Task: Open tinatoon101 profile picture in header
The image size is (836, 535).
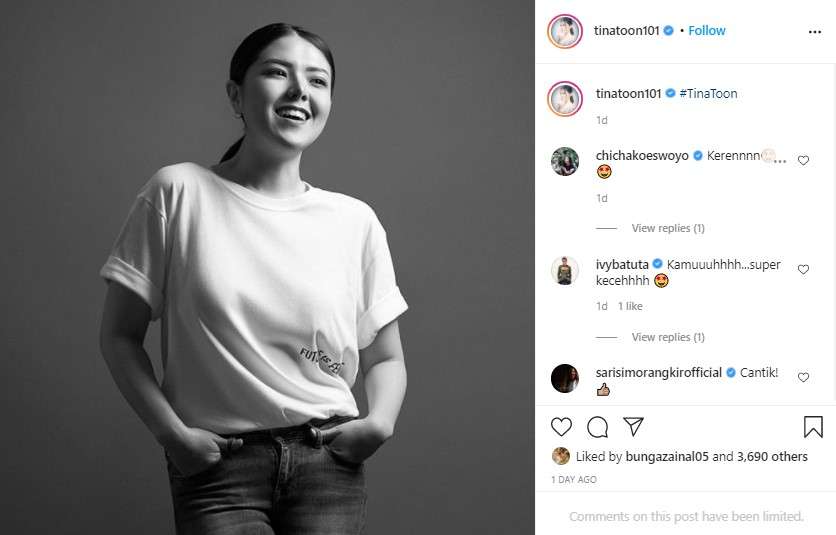Action: 565,31
